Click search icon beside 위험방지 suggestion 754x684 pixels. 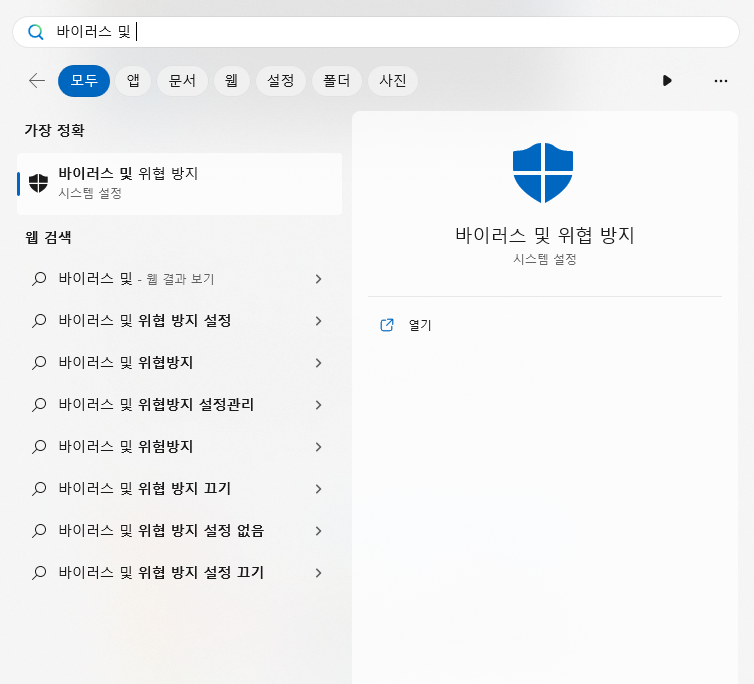point(39,447)
